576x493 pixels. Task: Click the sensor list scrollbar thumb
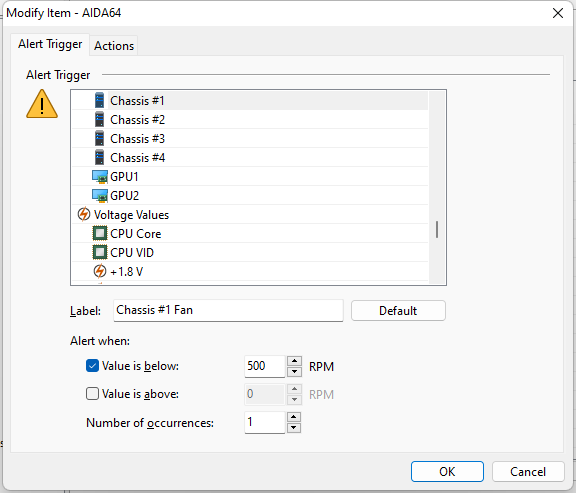437,230
